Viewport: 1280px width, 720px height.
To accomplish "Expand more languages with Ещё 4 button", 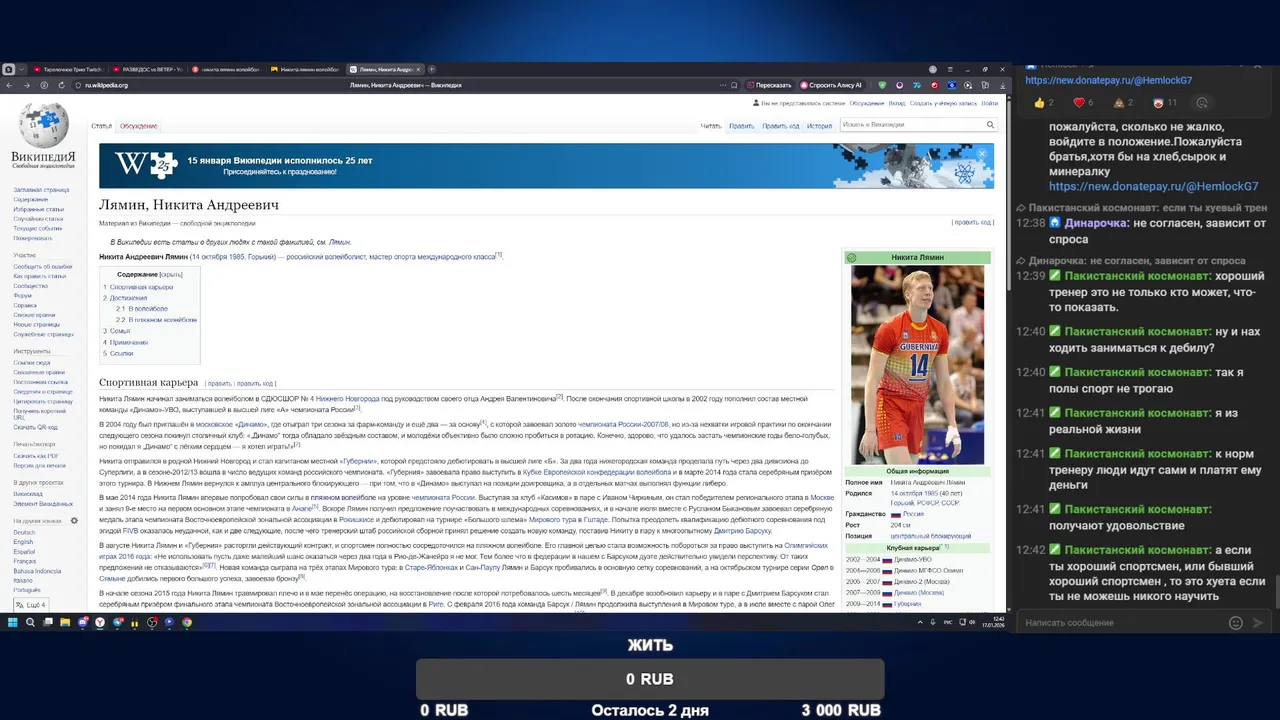I will 31,605.
